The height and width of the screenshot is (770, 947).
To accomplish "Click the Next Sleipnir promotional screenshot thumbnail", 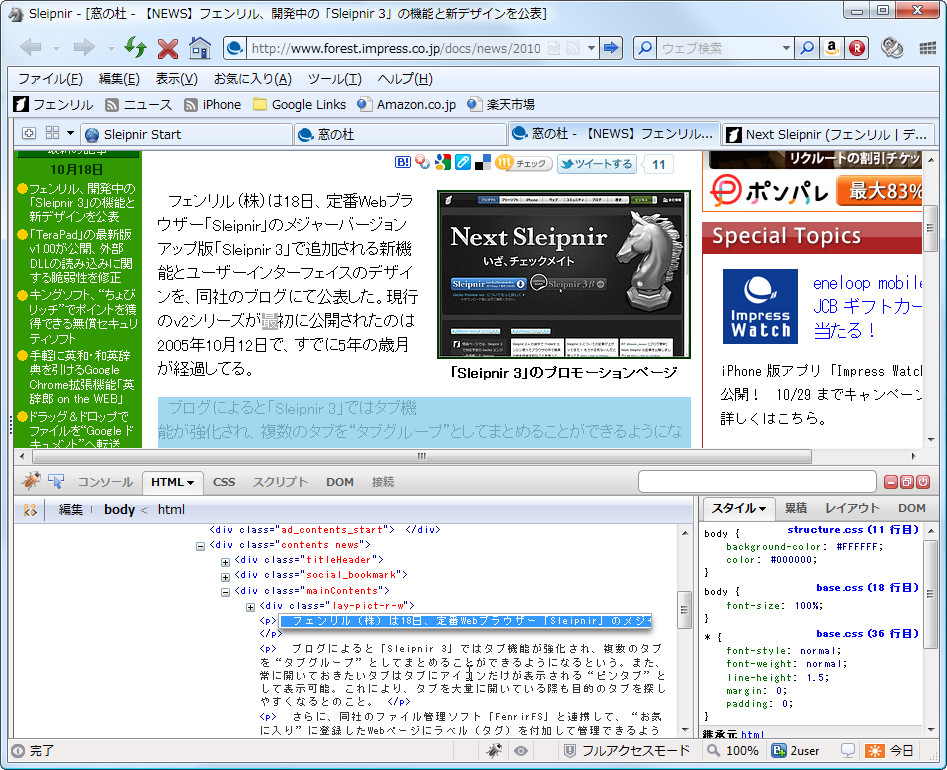I will (x=563, y=274).
